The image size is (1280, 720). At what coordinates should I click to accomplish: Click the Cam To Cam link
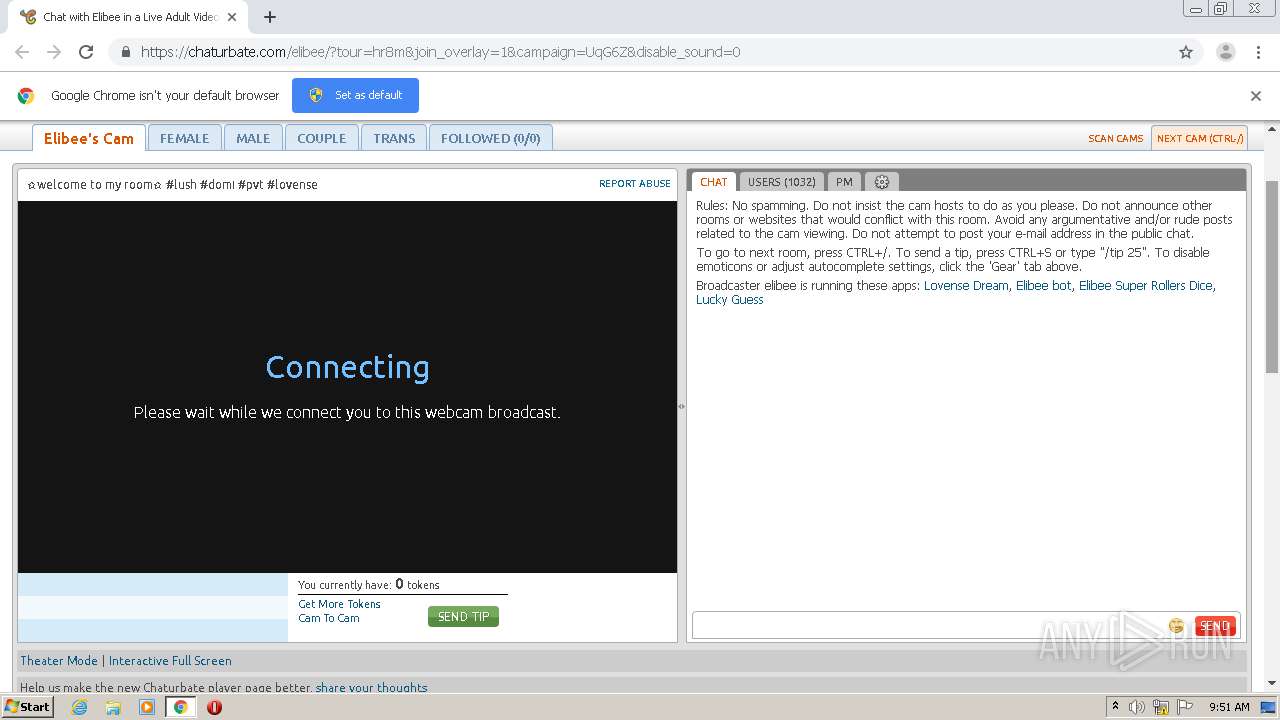click(328, 618)
